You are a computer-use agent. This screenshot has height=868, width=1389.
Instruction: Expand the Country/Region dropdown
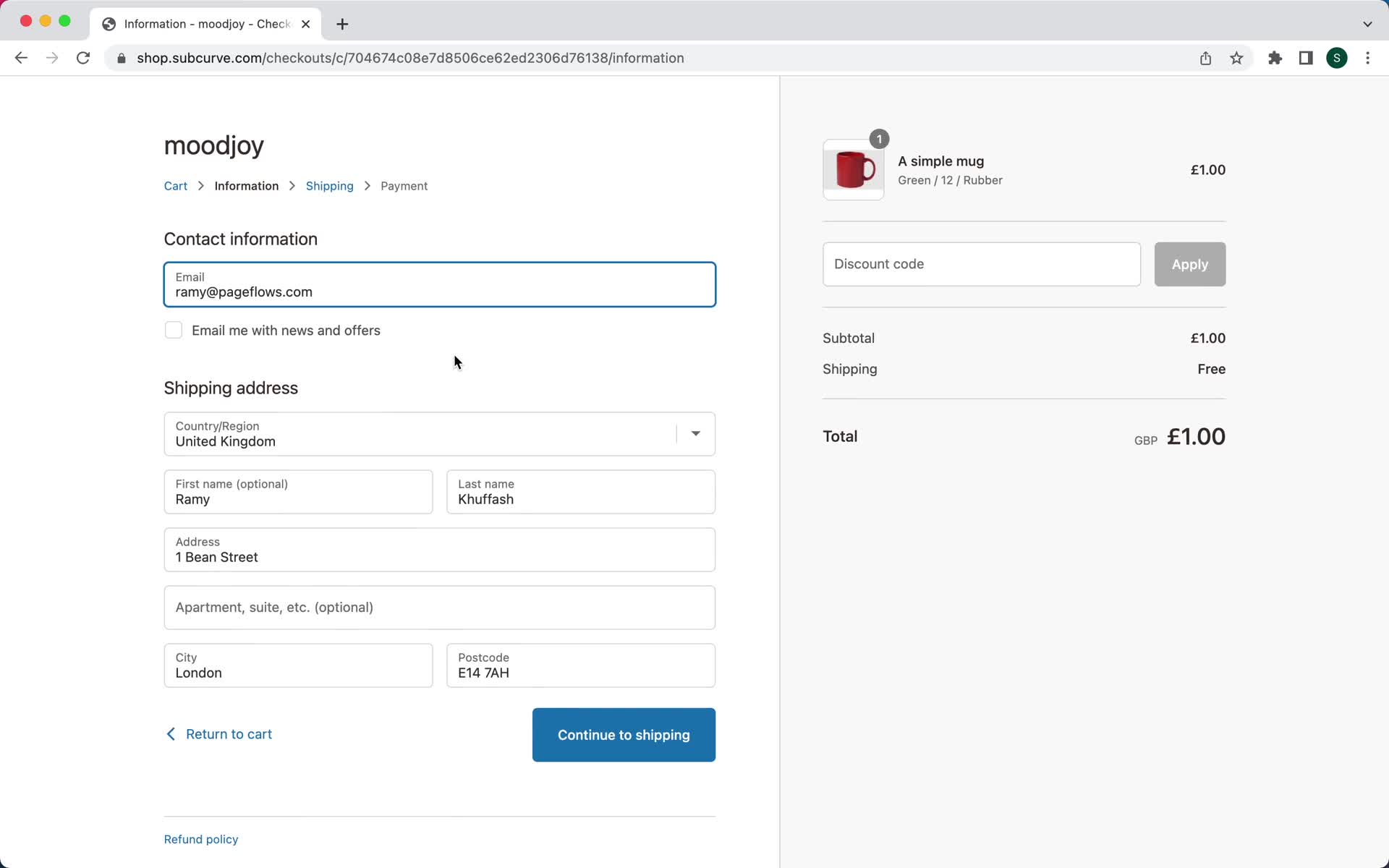click(x=696, y=433)
